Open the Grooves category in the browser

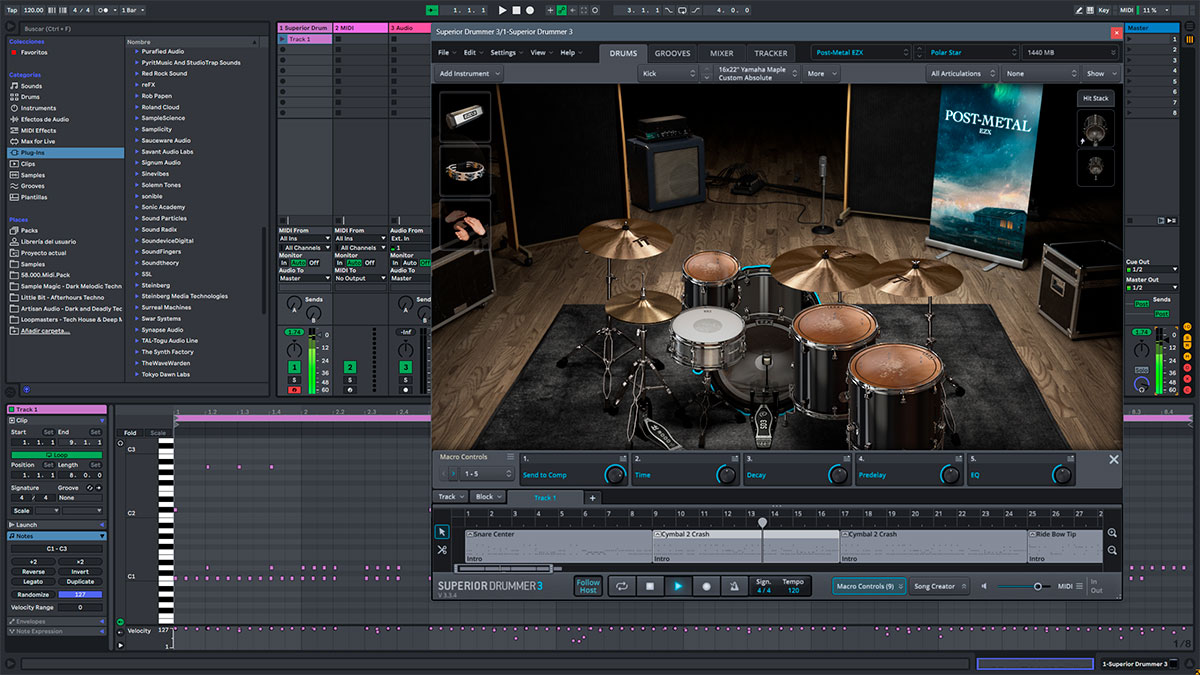[x=33, y=186]
